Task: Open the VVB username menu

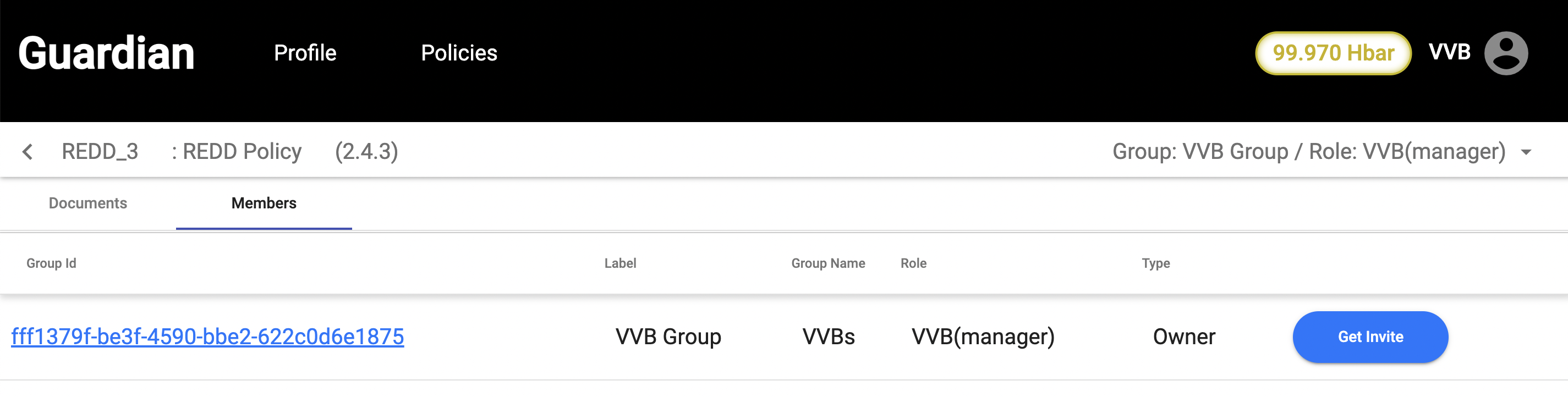Action: 1449,52
